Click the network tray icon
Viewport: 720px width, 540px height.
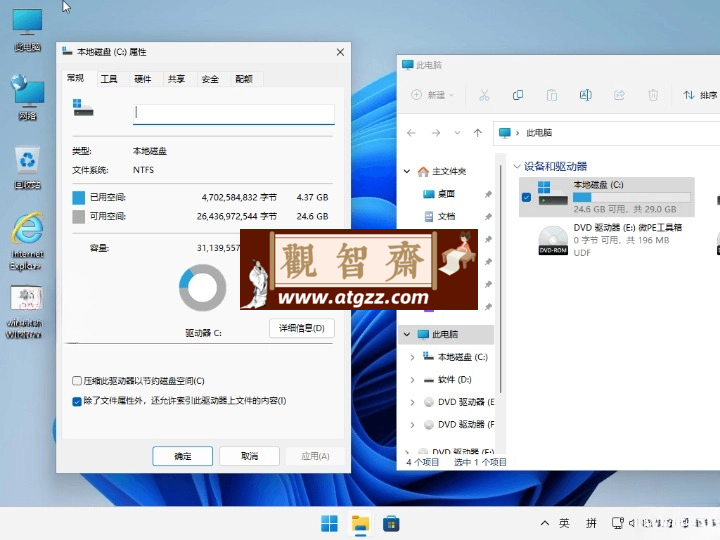tap(618, 523)
